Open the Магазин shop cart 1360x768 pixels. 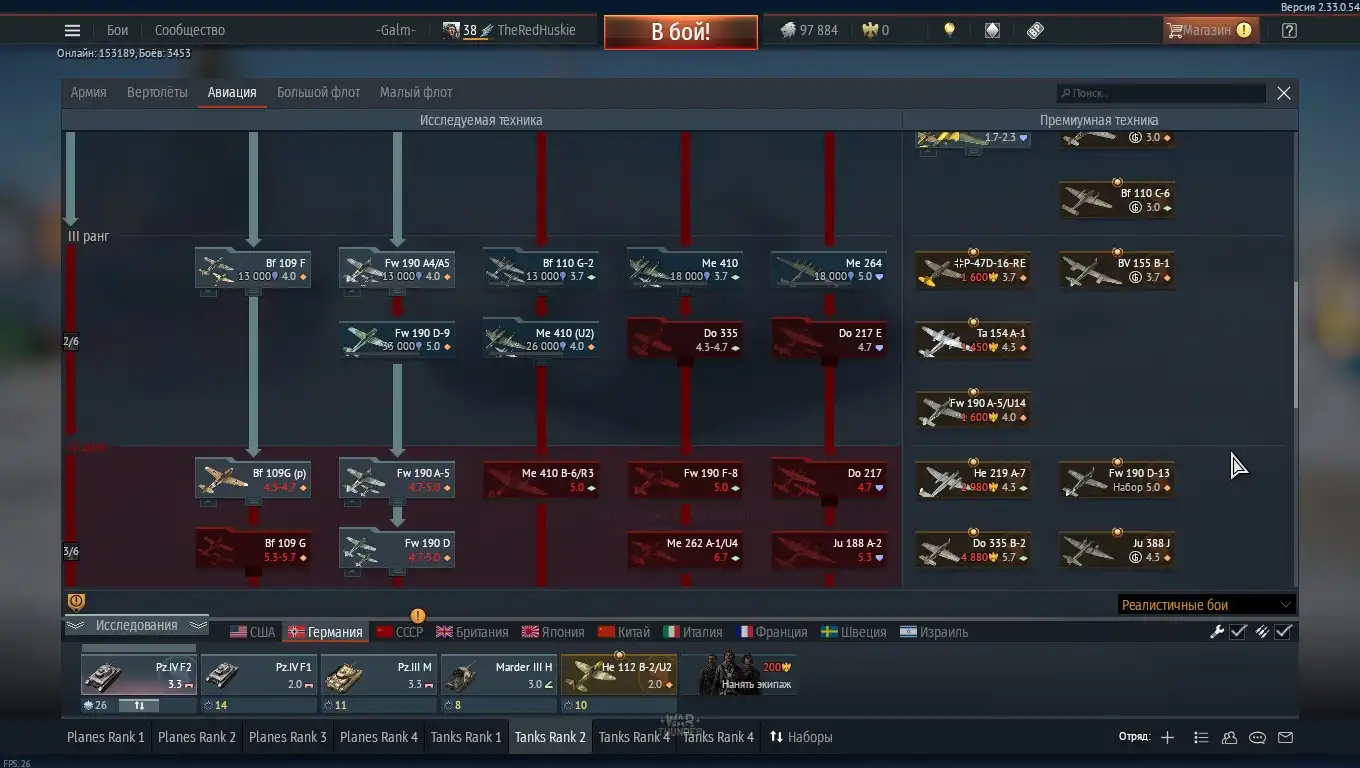click(x=1210, y=30)
